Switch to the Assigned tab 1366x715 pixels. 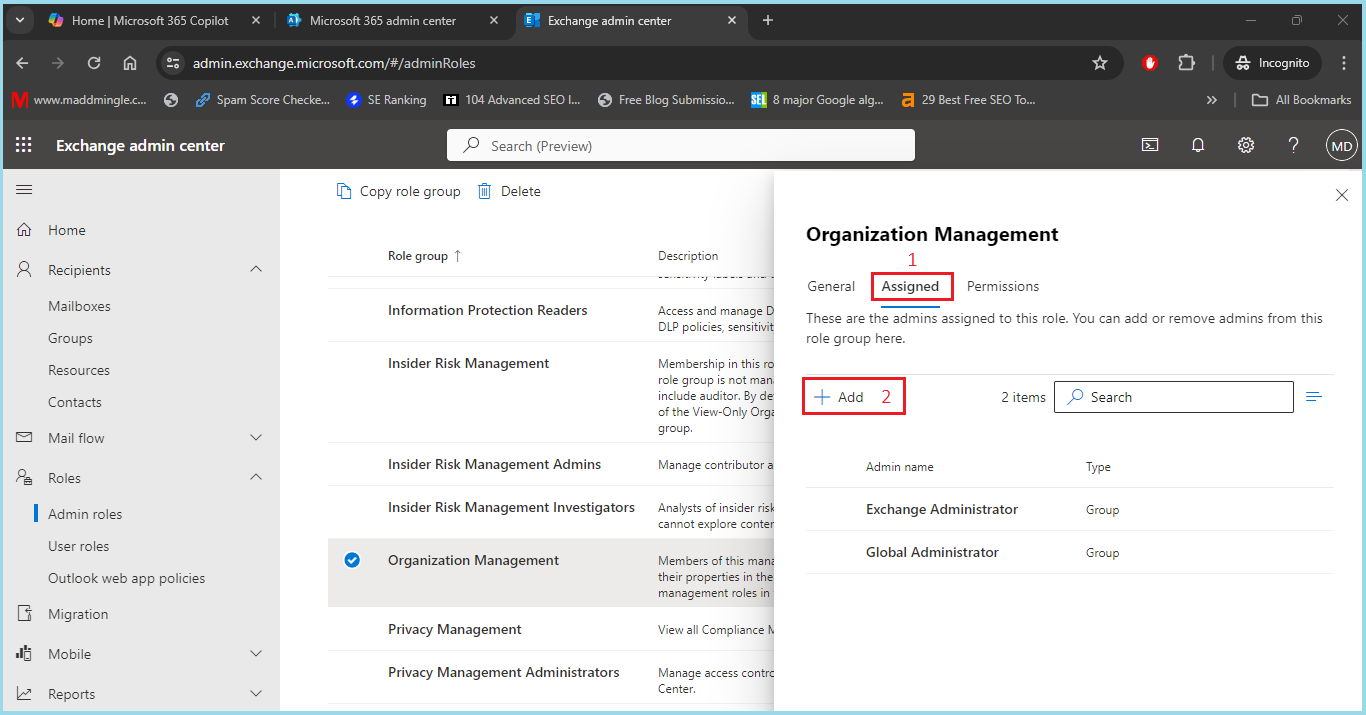click(x=910, y=286)
